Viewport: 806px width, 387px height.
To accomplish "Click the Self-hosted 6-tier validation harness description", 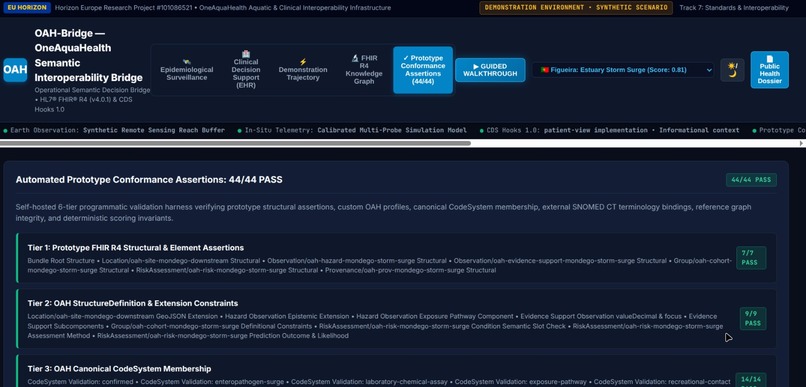I will 383,212.
